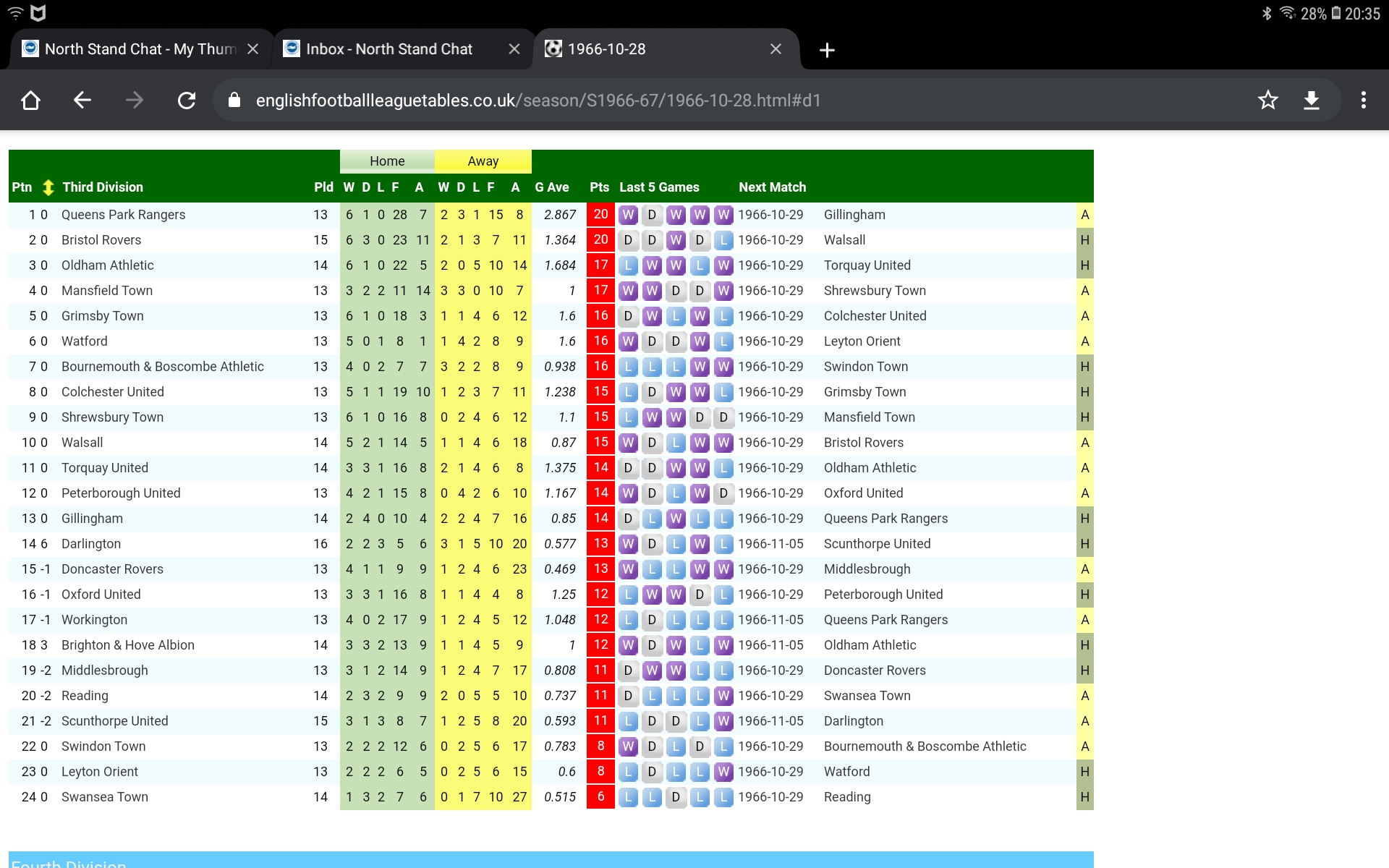Select Mansfield Town in fourth row
Image resolution: width=1389 pixels, height=868 pixels.
coord(107,291)
